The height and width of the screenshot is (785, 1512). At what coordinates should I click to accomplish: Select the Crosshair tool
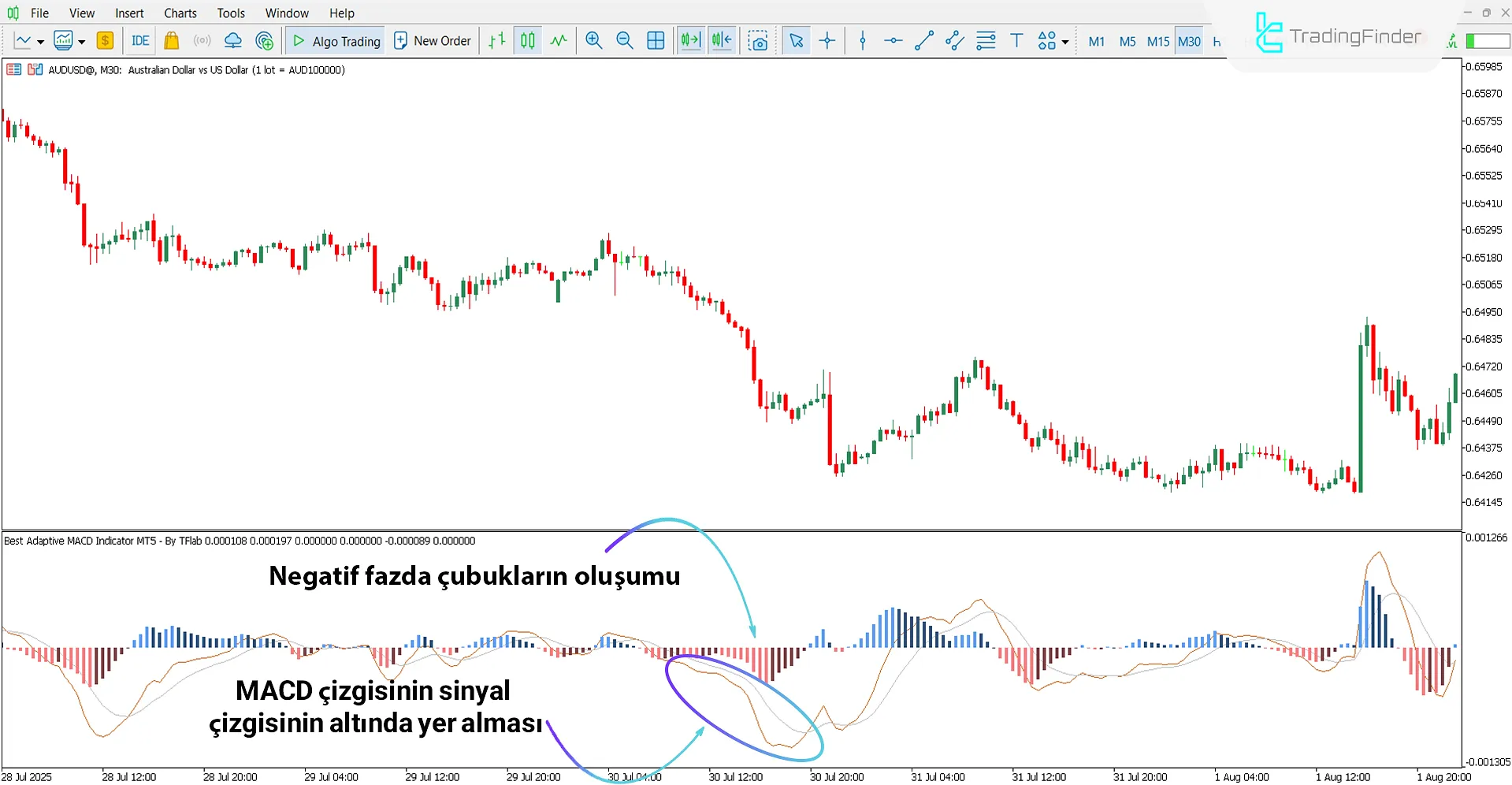click(827, 39)
